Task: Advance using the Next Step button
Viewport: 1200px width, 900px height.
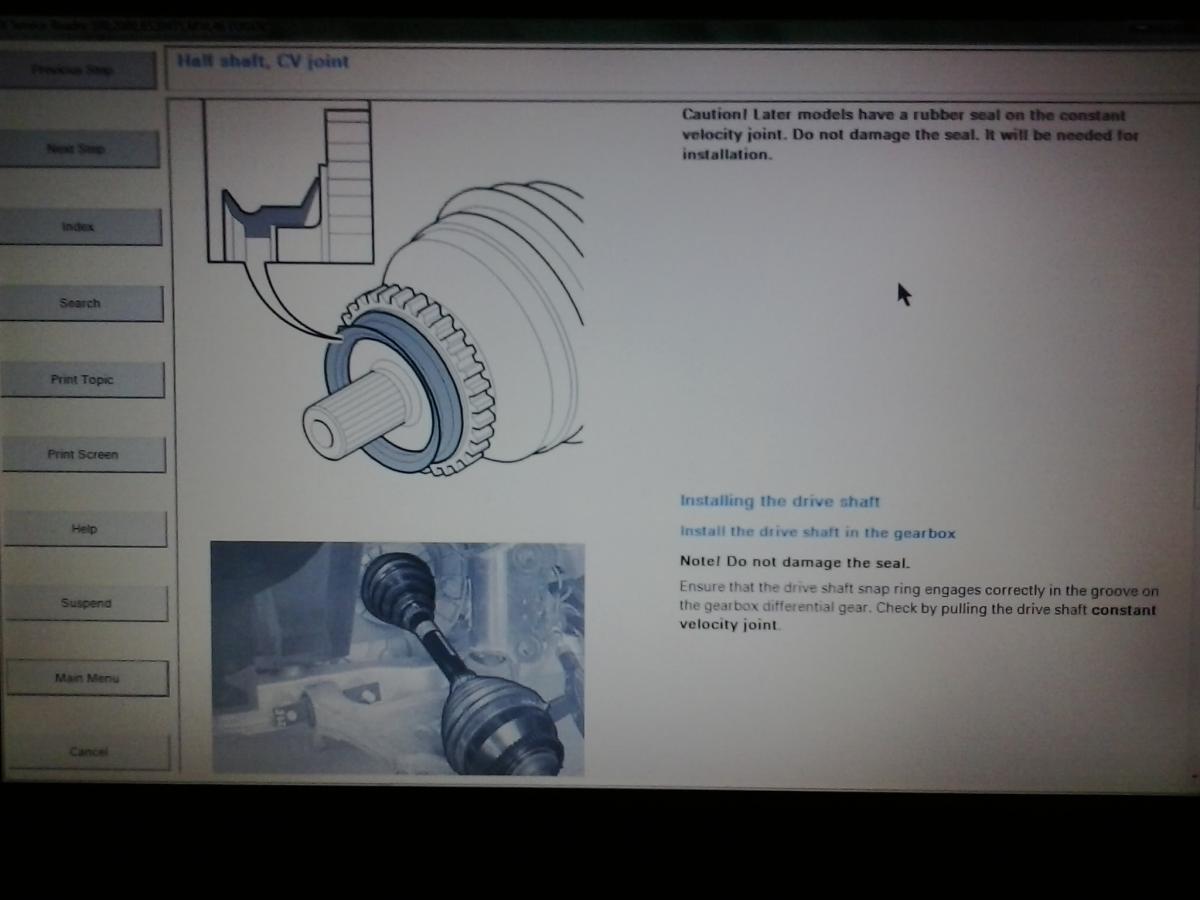Action: point(78,149)
